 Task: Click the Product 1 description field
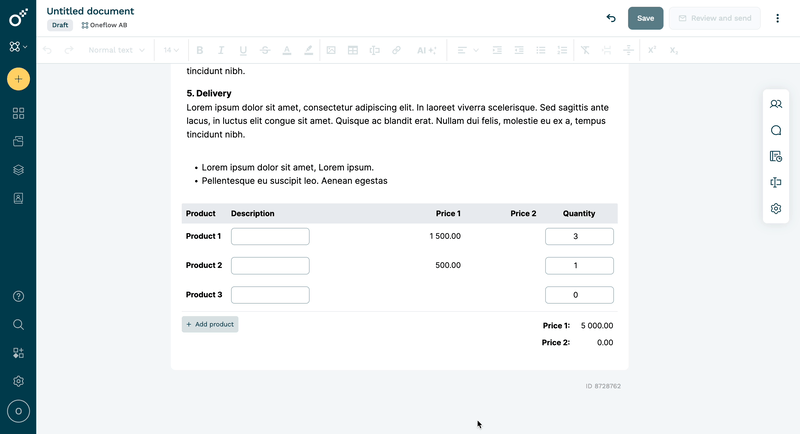270,236
